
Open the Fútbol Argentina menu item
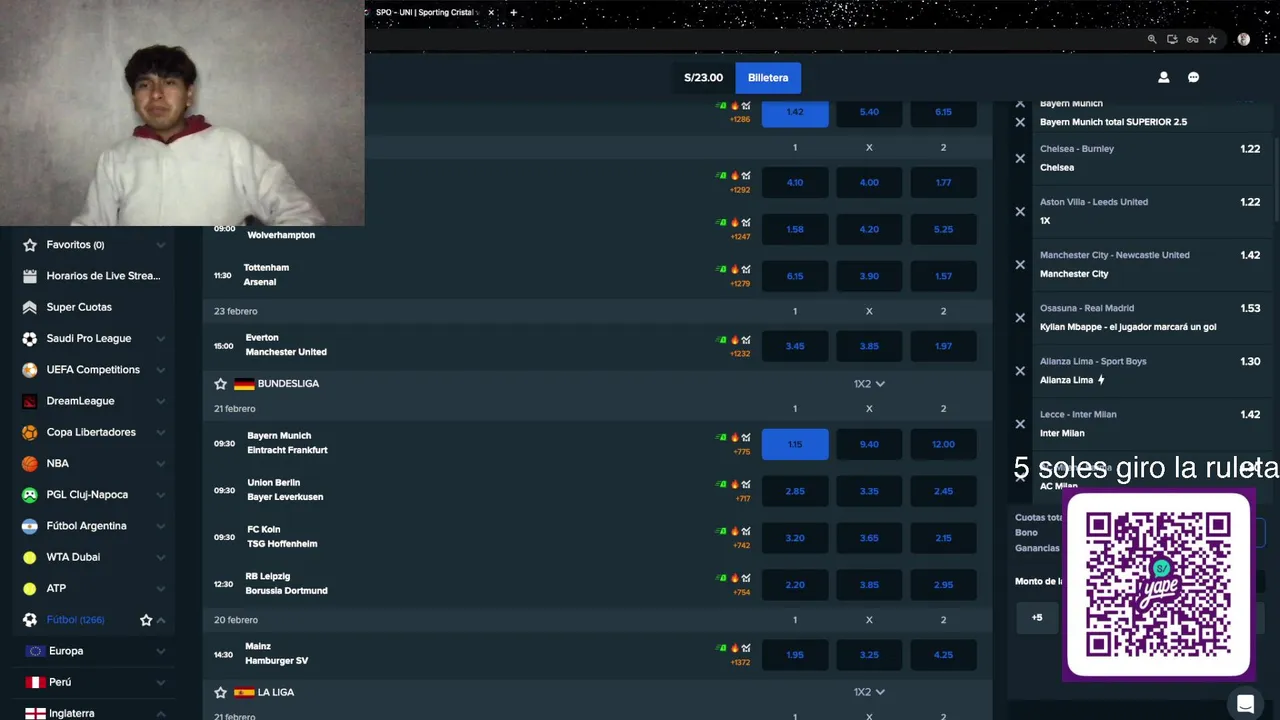[x=94, y=526]
